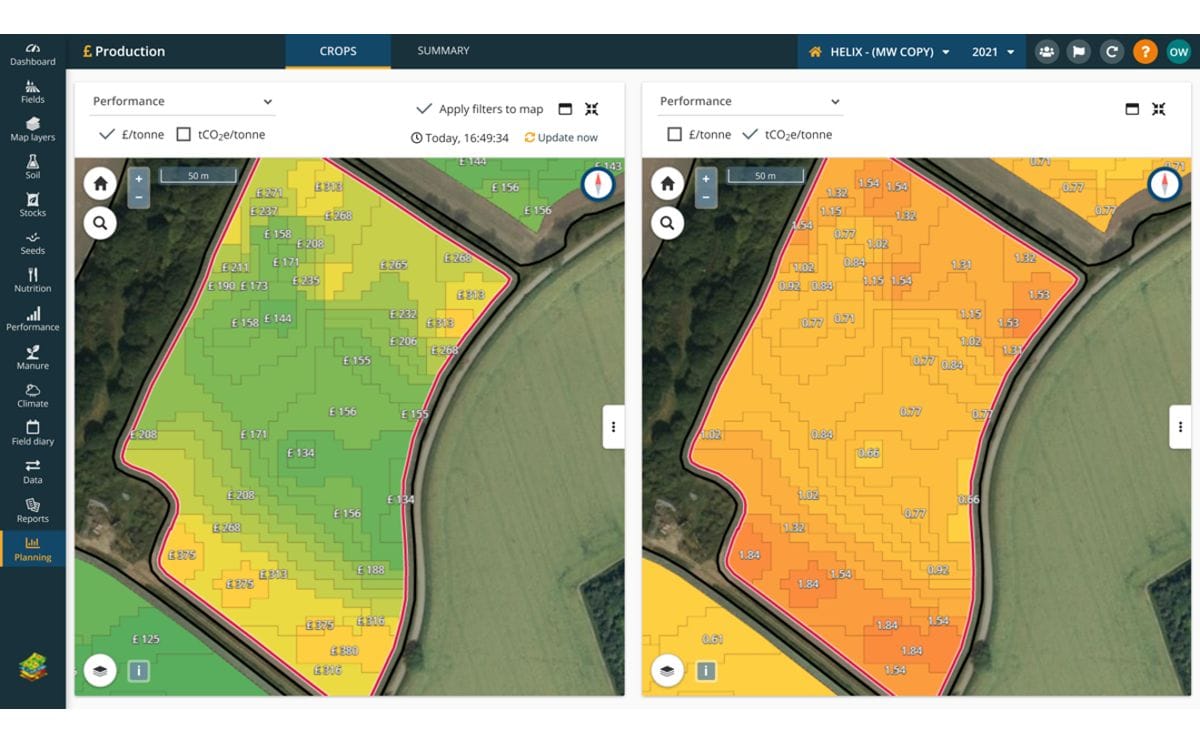
Task: Click the £ 380 zone on left map
Action: [x=343, y=651]
